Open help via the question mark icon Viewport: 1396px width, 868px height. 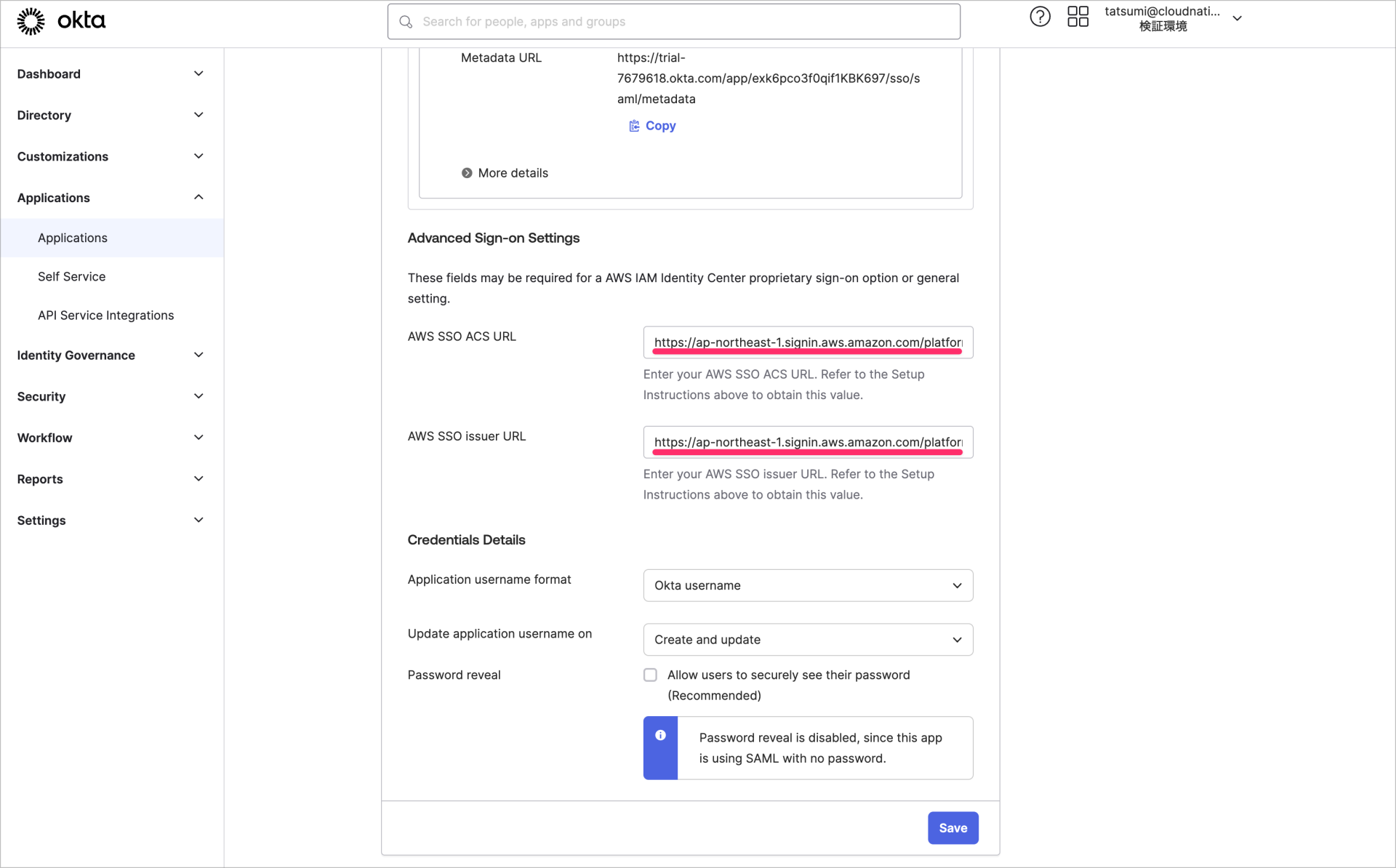click(x=1040, y=16)
